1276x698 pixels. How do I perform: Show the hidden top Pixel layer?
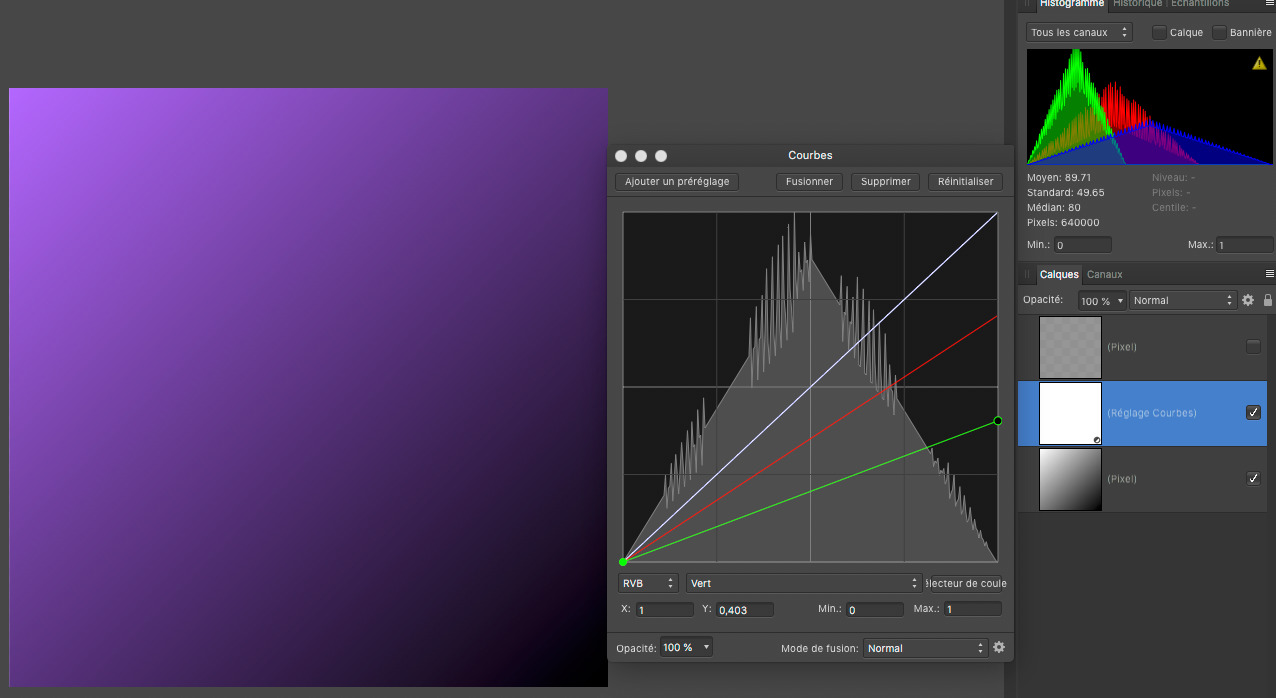click(x=1253, y=347)
